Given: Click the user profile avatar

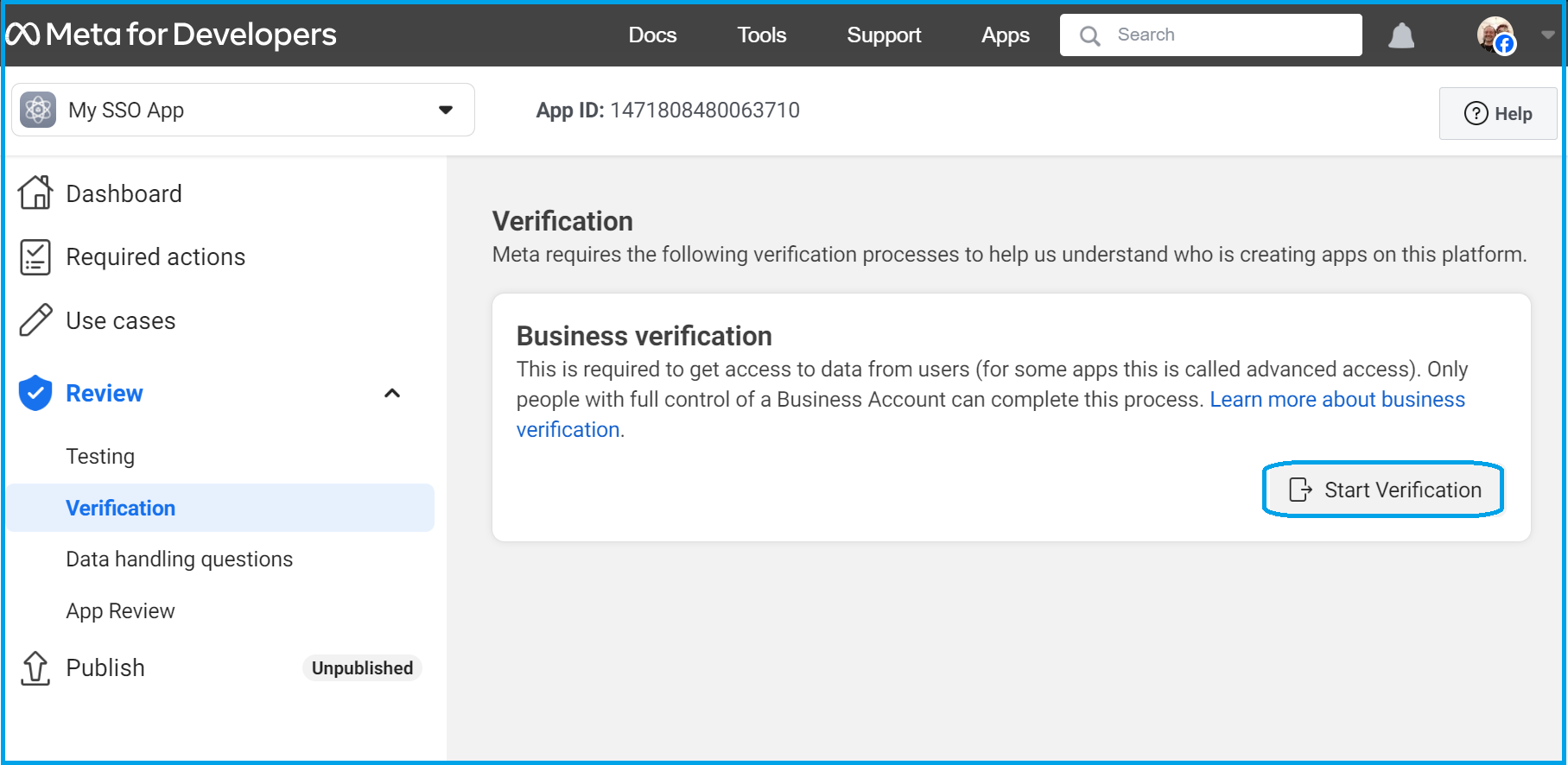Looking at the screenshot, I should [1495, 35].
